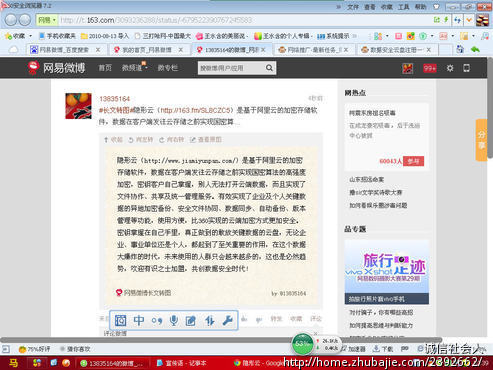
Task: Open the 微专栏 nav item
Action: [x=168, y=68]
